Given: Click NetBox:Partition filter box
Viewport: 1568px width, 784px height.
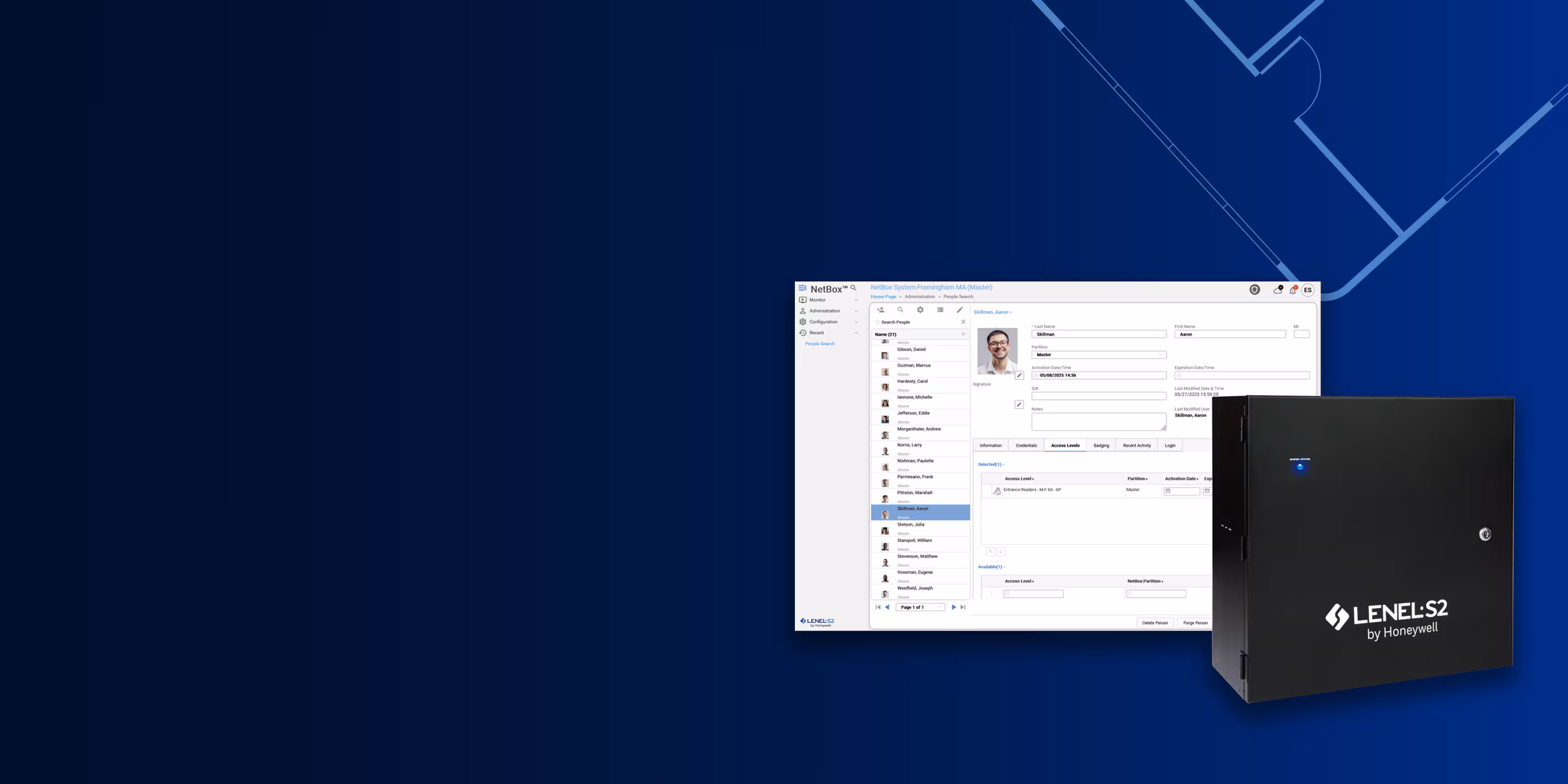Looking at the screenshot, I should pos(1156,593).
